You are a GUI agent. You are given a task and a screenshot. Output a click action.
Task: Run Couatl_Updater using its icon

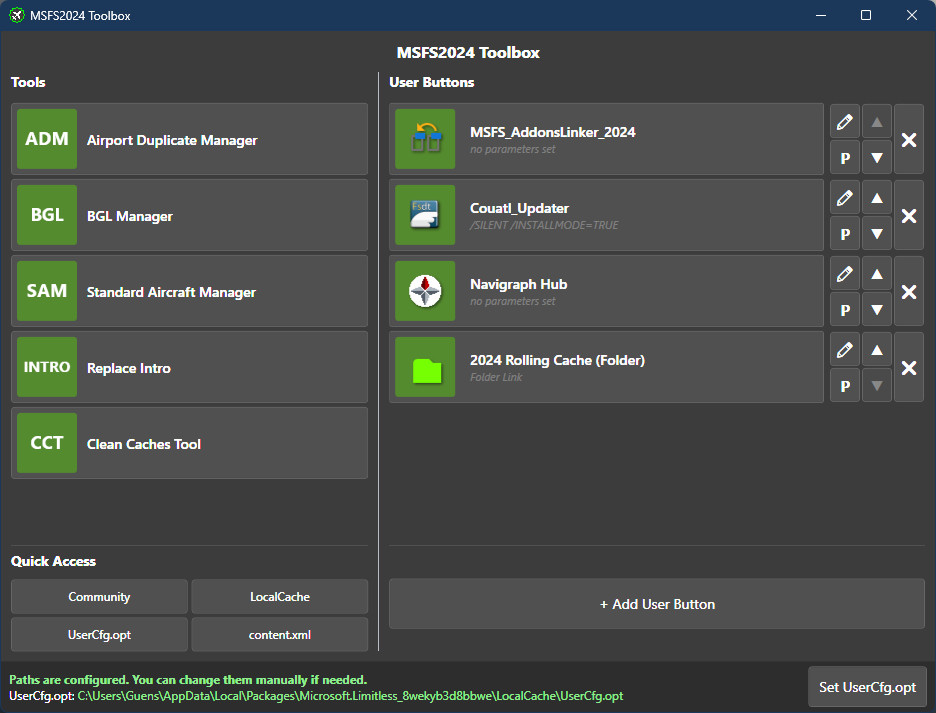pyautogui.click(x=425, y=215)
